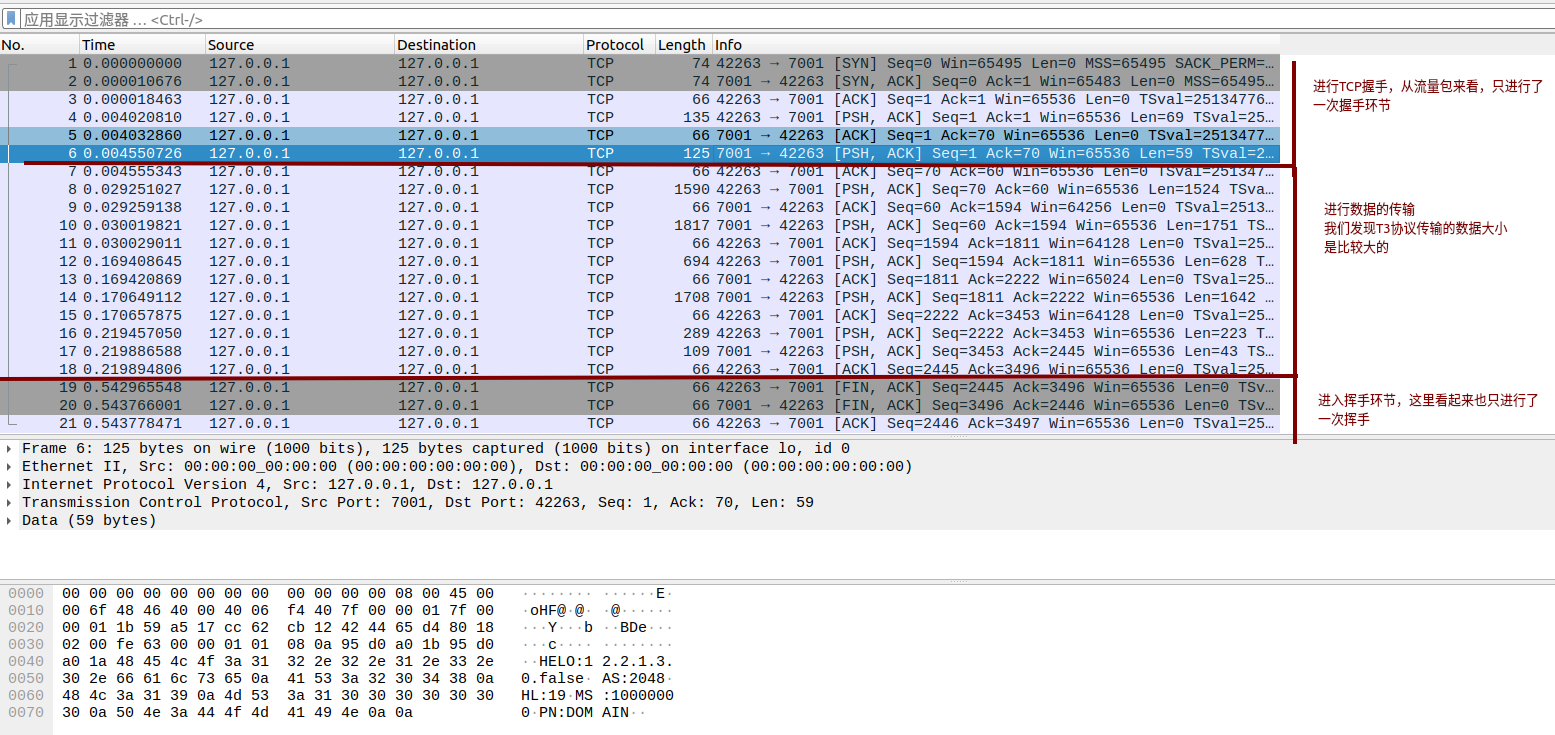
Task: Click the Length column header
Action: tap(681, 45)
